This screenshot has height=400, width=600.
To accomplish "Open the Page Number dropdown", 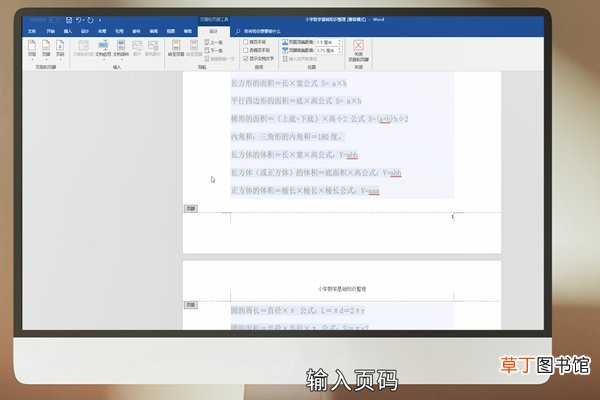I will (x=60, y=49).
